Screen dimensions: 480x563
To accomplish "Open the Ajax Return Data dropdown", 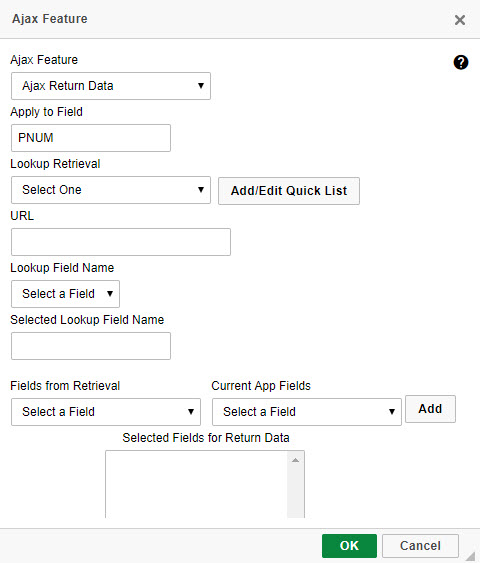I will pos(111,86).
